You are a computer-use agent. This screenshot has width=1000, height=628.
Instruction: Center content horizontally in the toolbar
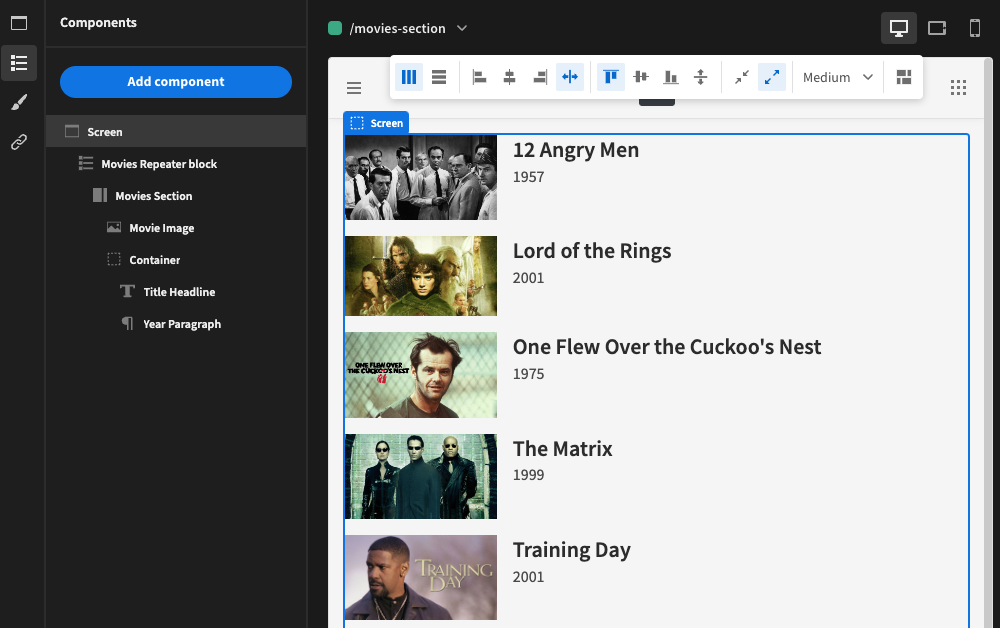[509, 77]
